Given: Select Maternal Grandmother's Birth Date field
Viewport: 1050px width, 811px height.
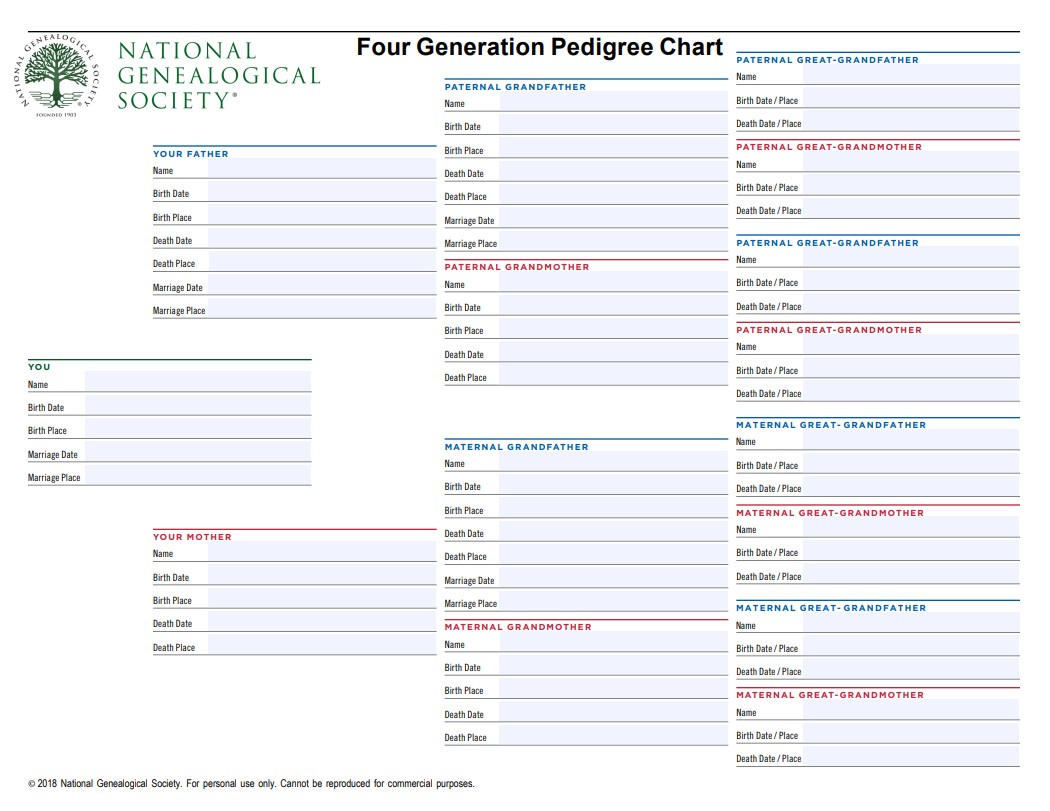Looking at the screenshot, I should [613, 665].
